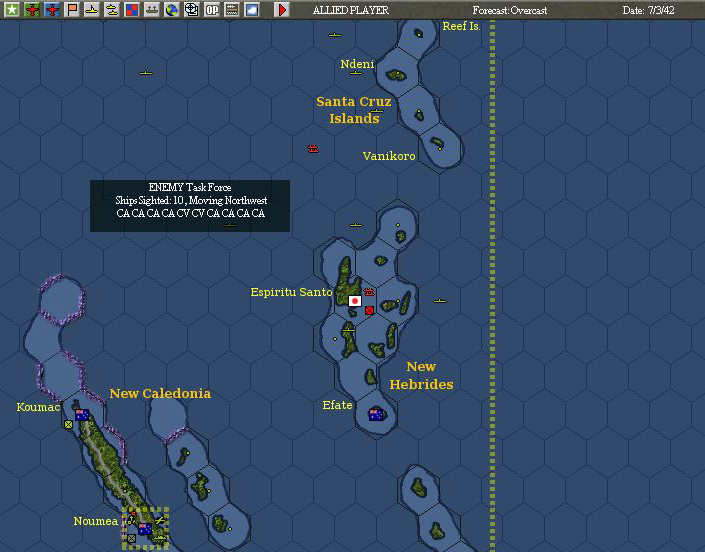
Task: Select yellow ship east of Espiritu Santo
Action: pyautogui.click(x=440, y=301)
